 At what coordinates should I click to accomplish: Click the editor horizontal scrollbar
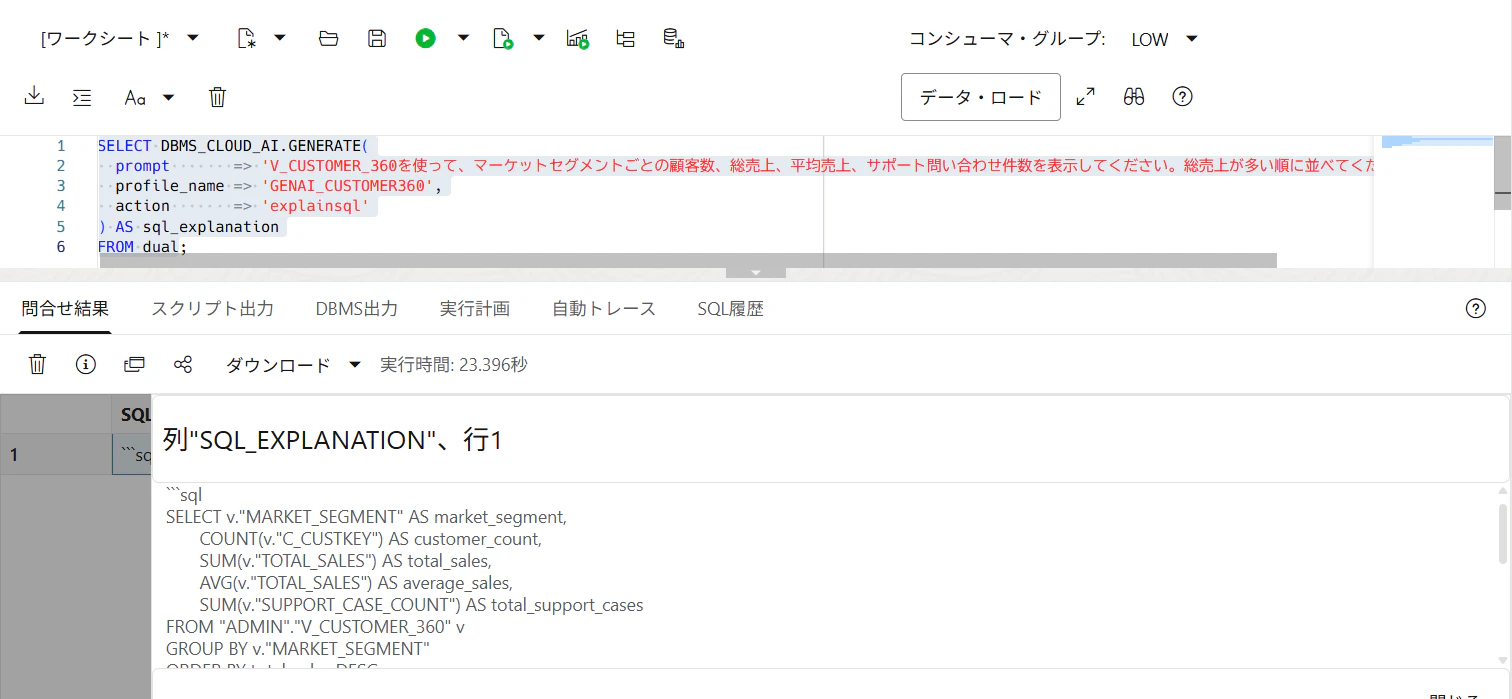coord(688,260)
